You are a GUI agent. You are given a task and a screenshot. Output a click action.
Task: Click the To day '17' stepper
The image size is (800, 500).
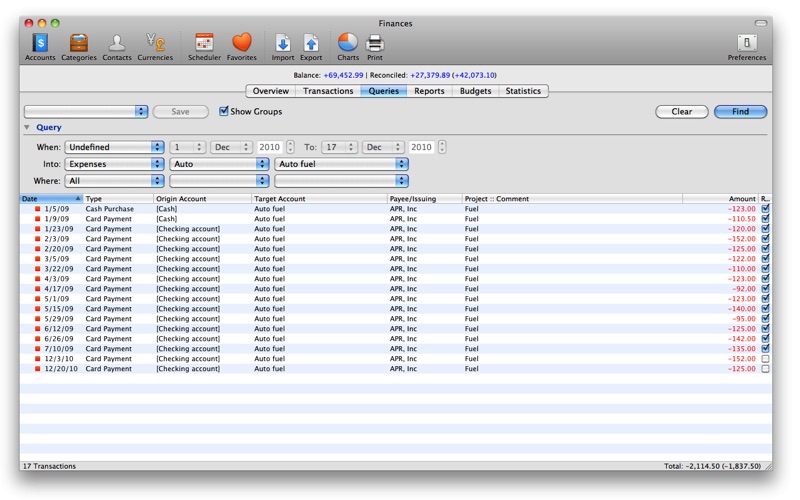339,147
